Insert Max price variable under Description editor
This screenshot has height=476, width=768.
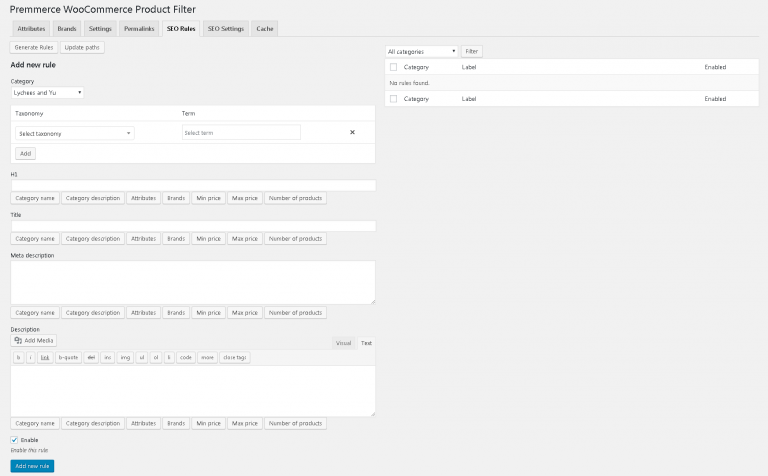[245, 424]
